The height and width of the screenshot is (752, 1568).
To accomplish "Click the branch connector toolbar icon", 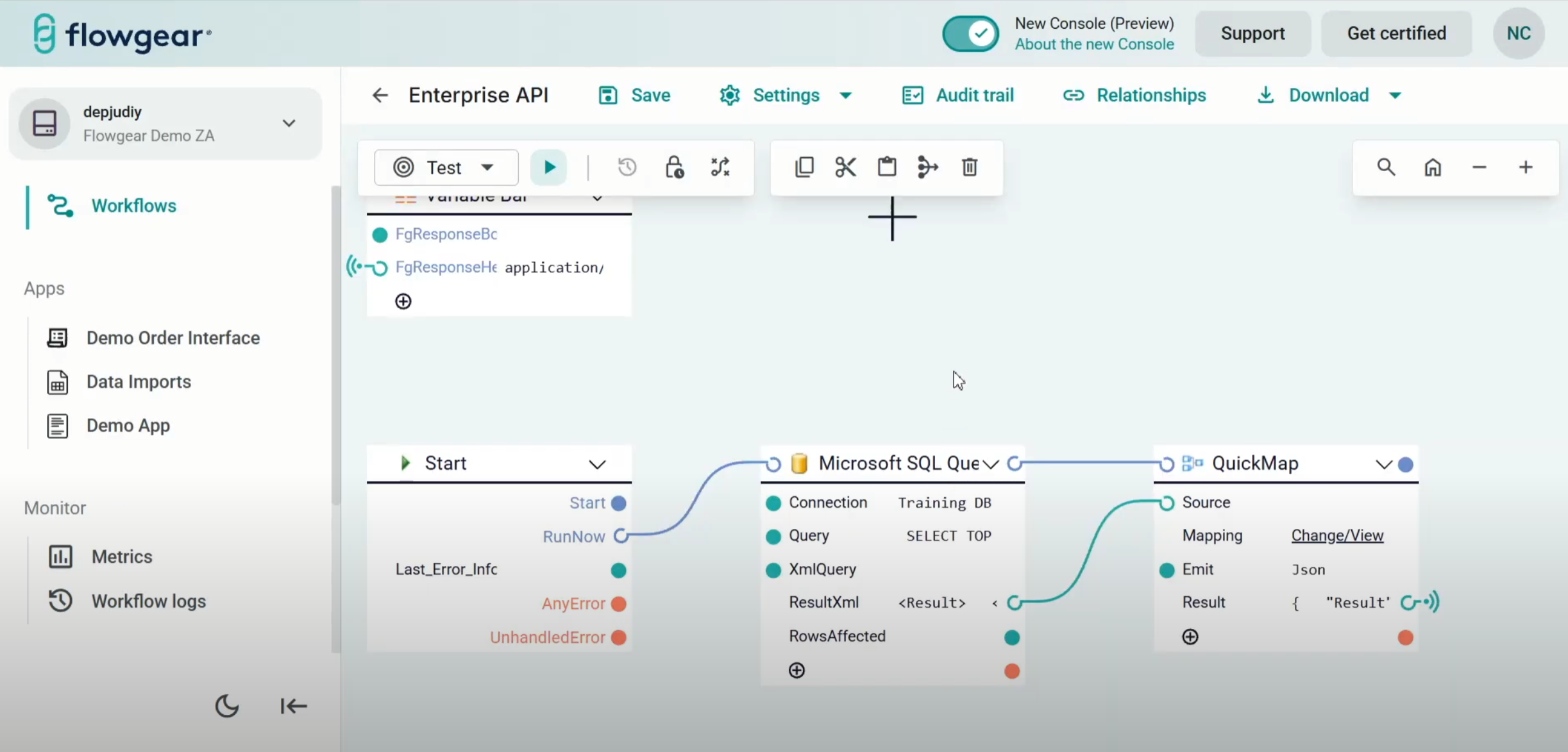I will pyautogui.click(x=928, y=167).
